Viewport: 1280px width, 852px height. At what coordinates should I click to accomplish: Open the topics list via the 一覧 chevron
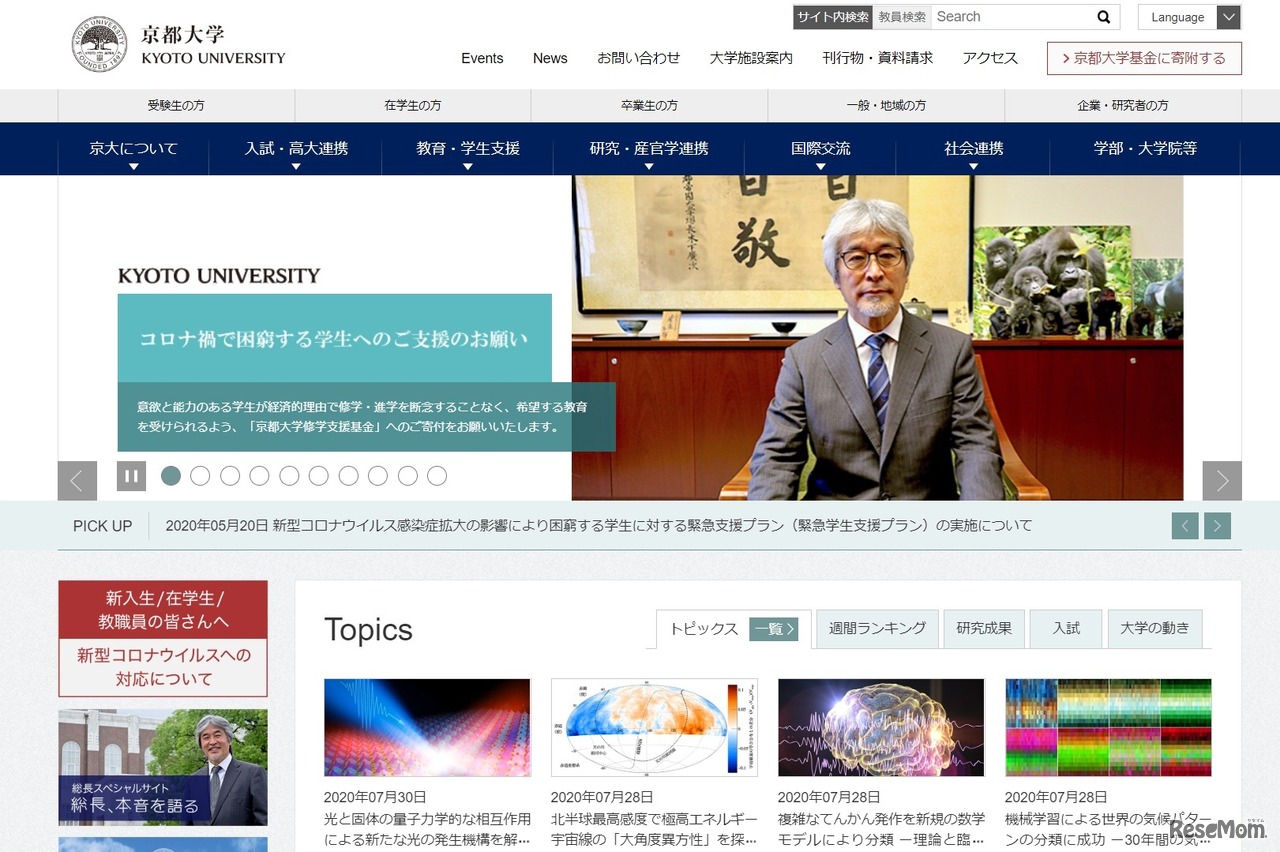[x=775, y=629]
